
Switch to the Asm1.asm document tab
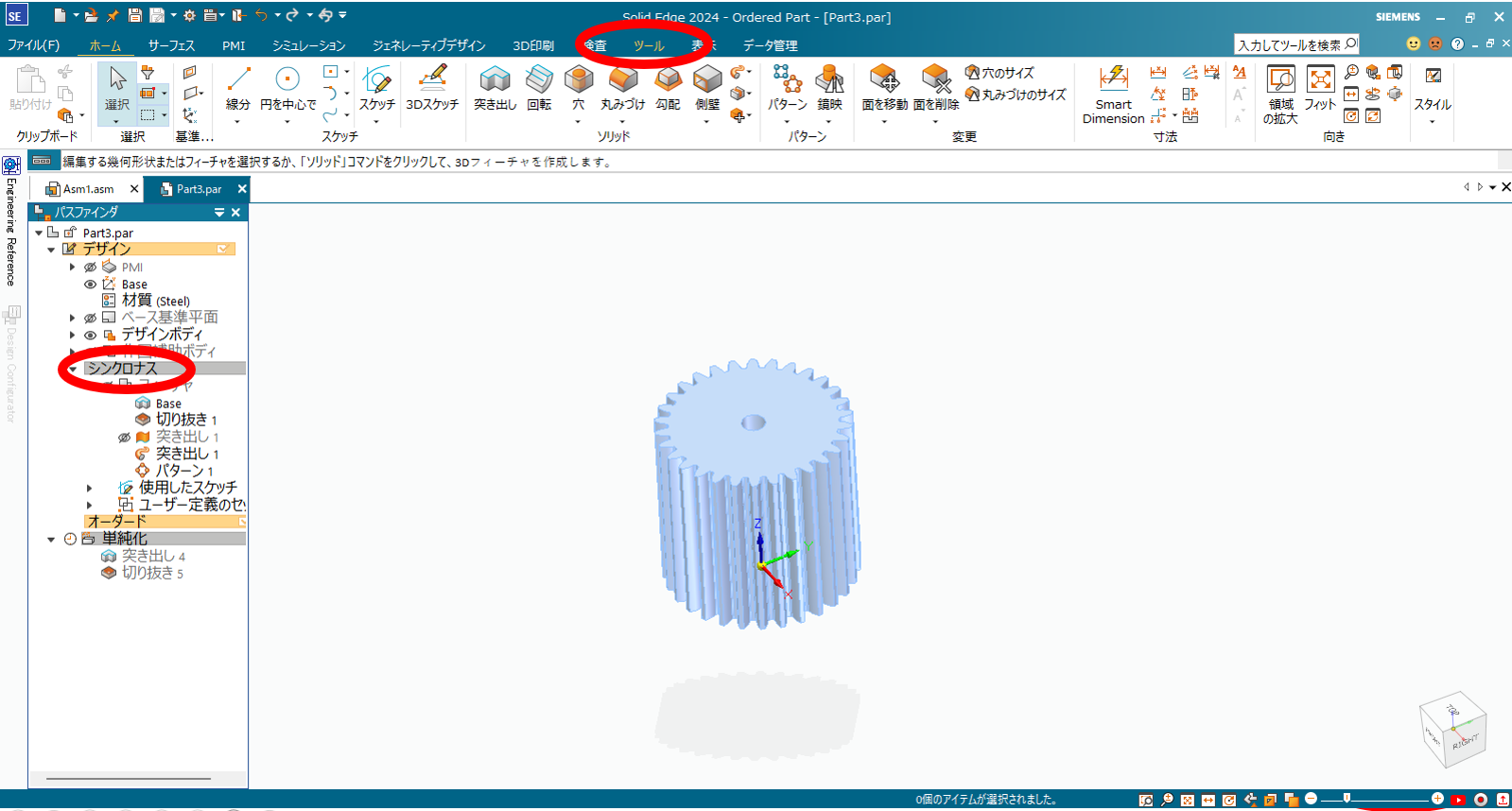coord(88,189)
